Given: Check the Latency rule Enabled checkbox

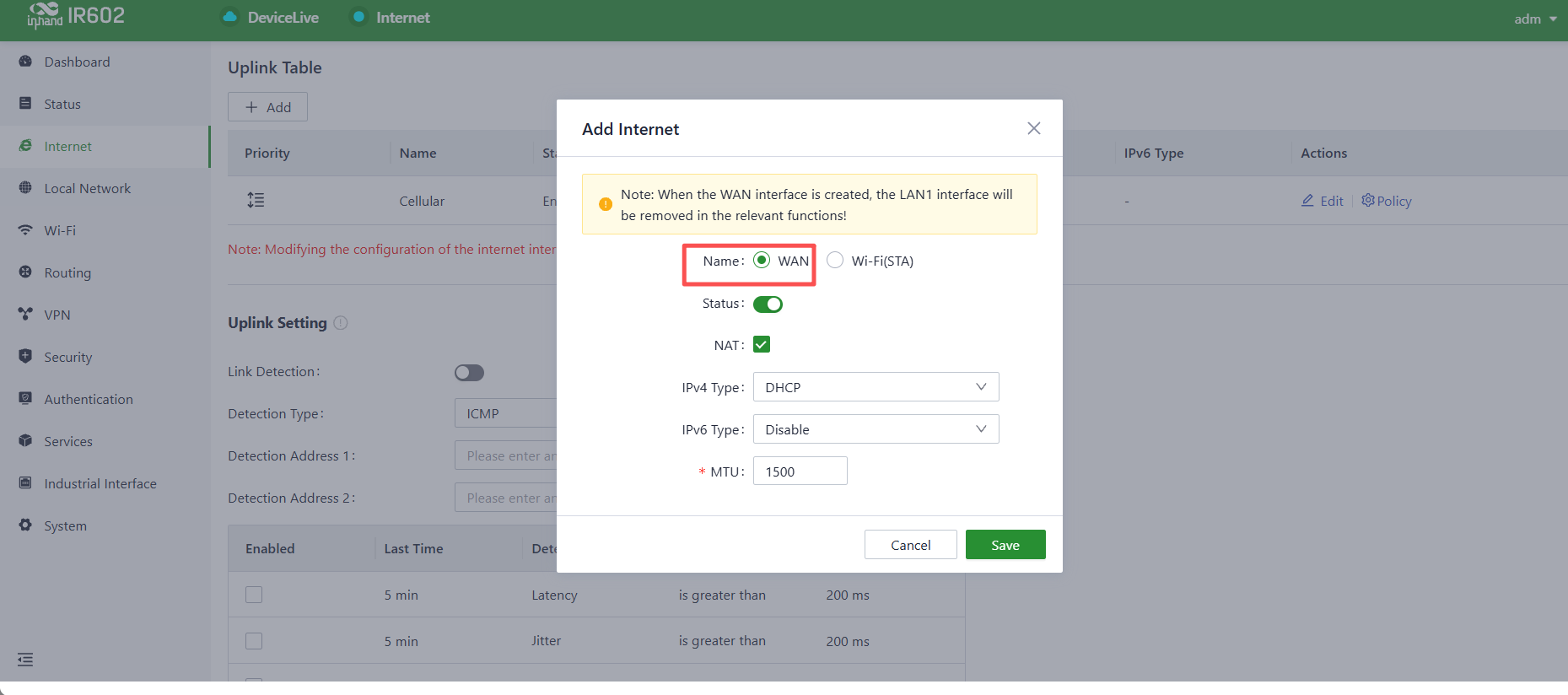Looking at the screenshot, I should tap(254, 595).
